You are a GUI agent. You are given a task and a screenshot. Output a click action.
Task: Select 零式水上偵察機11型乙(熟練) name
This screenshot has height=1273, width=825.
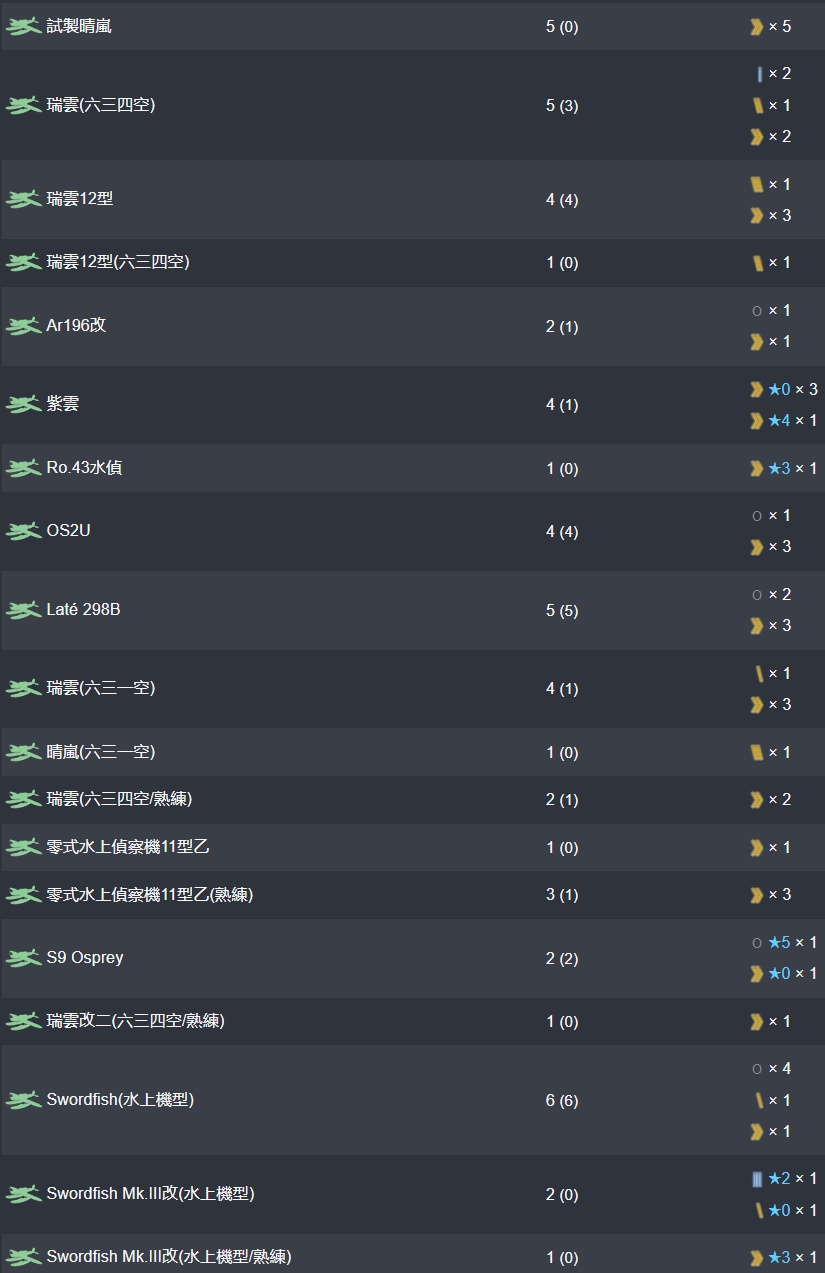[x=150, y=895]
